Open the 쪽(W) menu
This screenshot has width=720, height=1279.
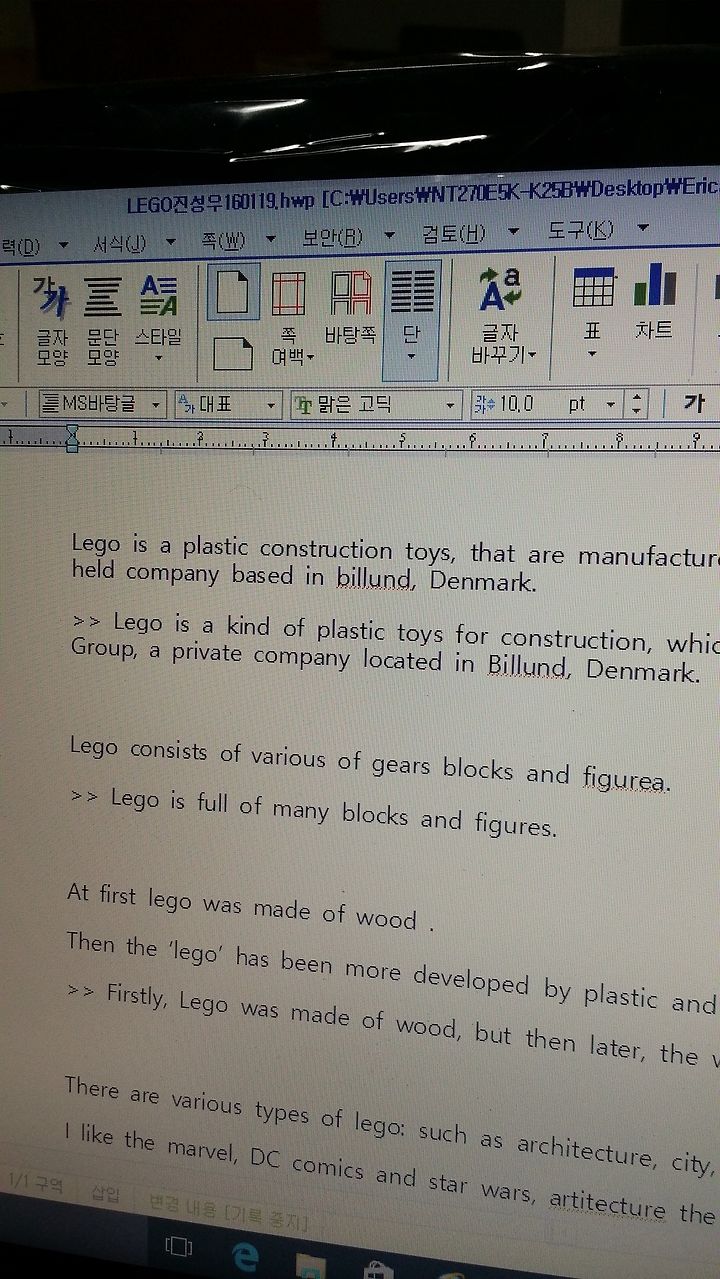tap(222, 241)
